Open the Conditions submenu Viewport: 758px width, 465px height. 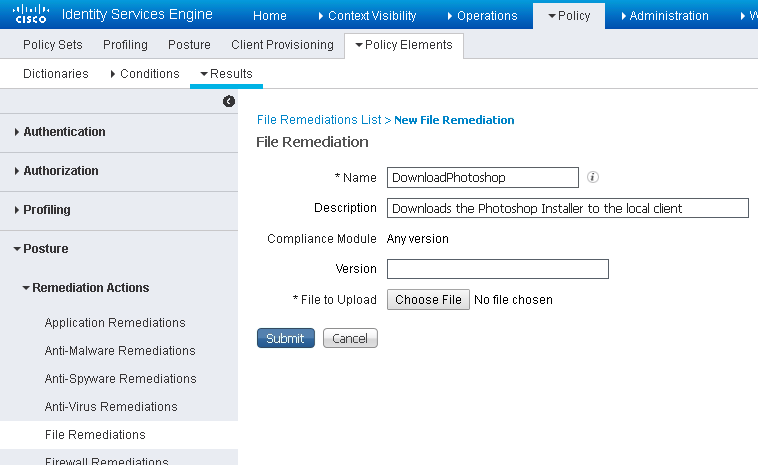point(145,74)
